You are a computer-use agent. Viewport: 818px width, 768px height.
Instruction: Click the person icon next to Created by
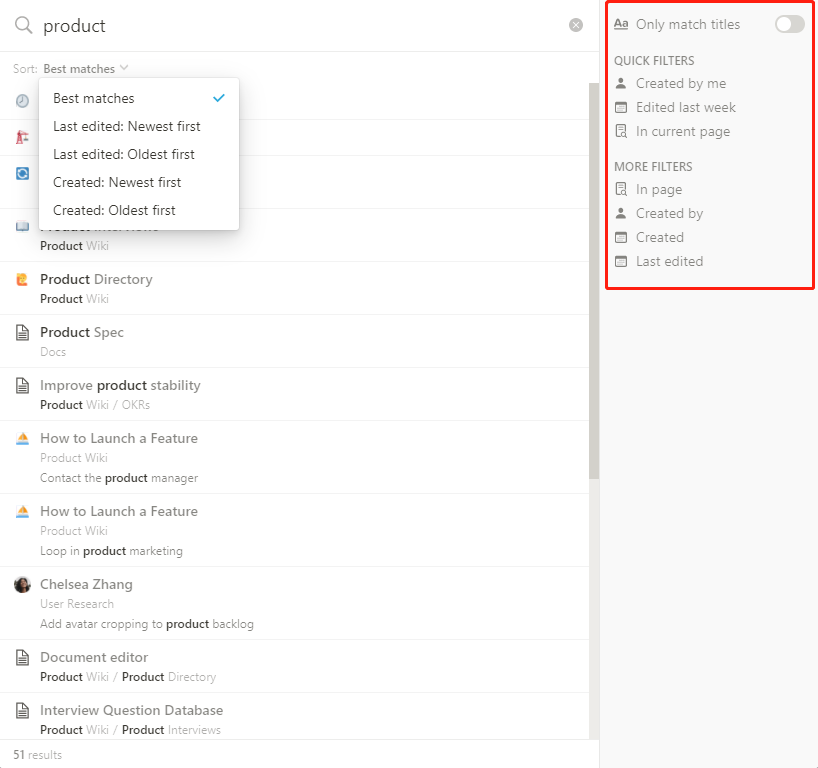pos(621,213)
